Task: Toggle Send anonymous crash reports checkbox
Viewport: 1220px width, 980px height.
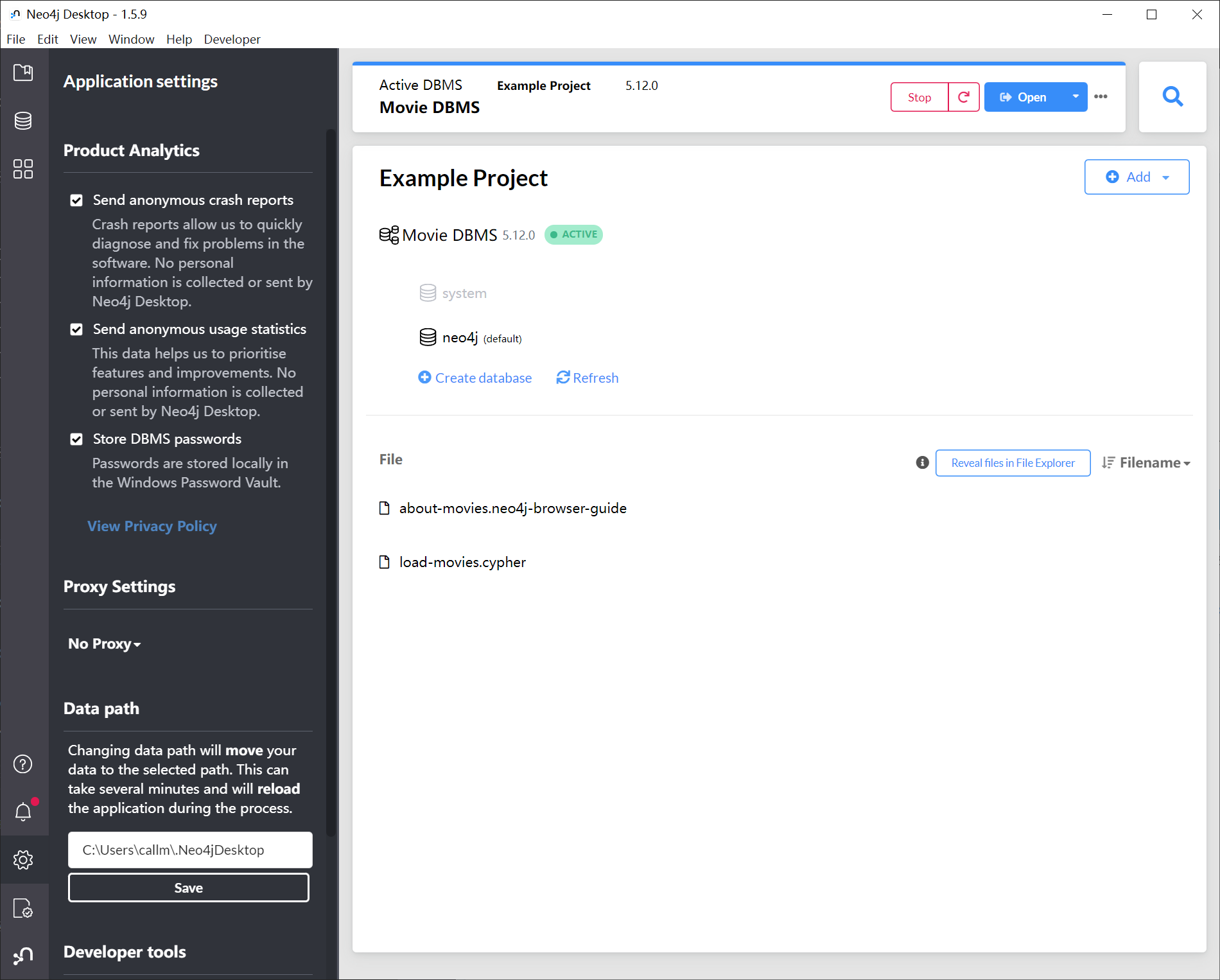Action: click(x=76, y=200)
